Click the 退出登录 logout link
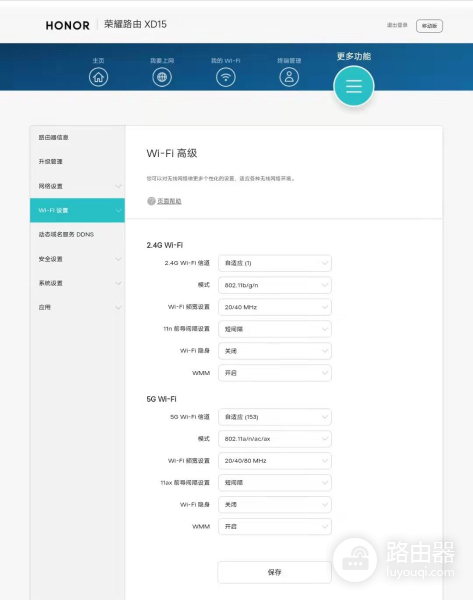The height and width of the screenshot is (600, 473). tap(397, 25)
